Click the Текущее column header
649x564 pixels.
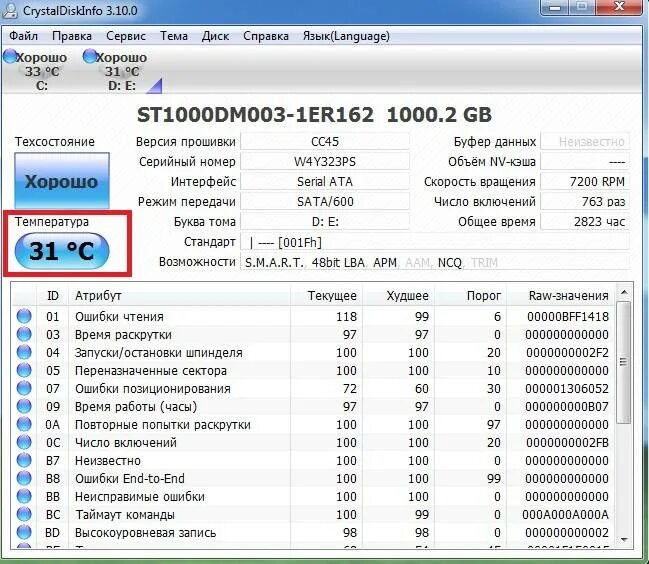click(x=327, y=296)
